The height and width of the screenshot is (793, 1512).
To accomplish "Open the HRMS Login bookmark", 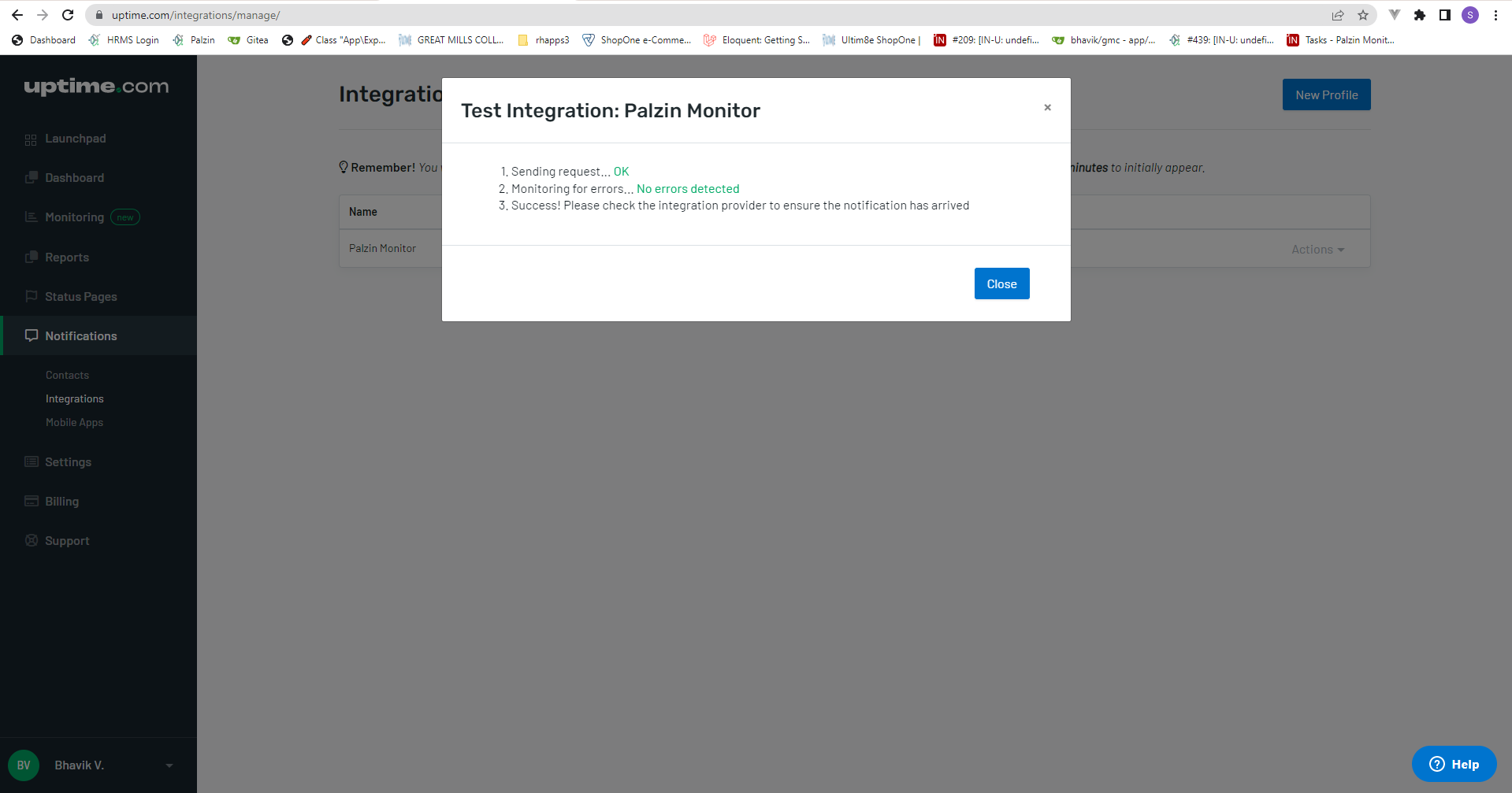I will pyautogui.click(x=124, y=40).
